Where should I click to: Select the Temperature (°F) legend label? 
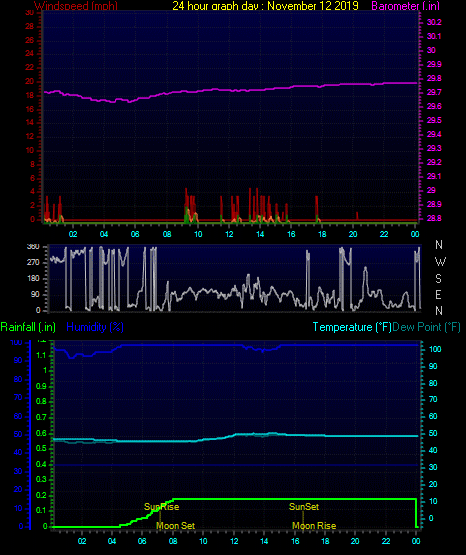tap(352, 327)
